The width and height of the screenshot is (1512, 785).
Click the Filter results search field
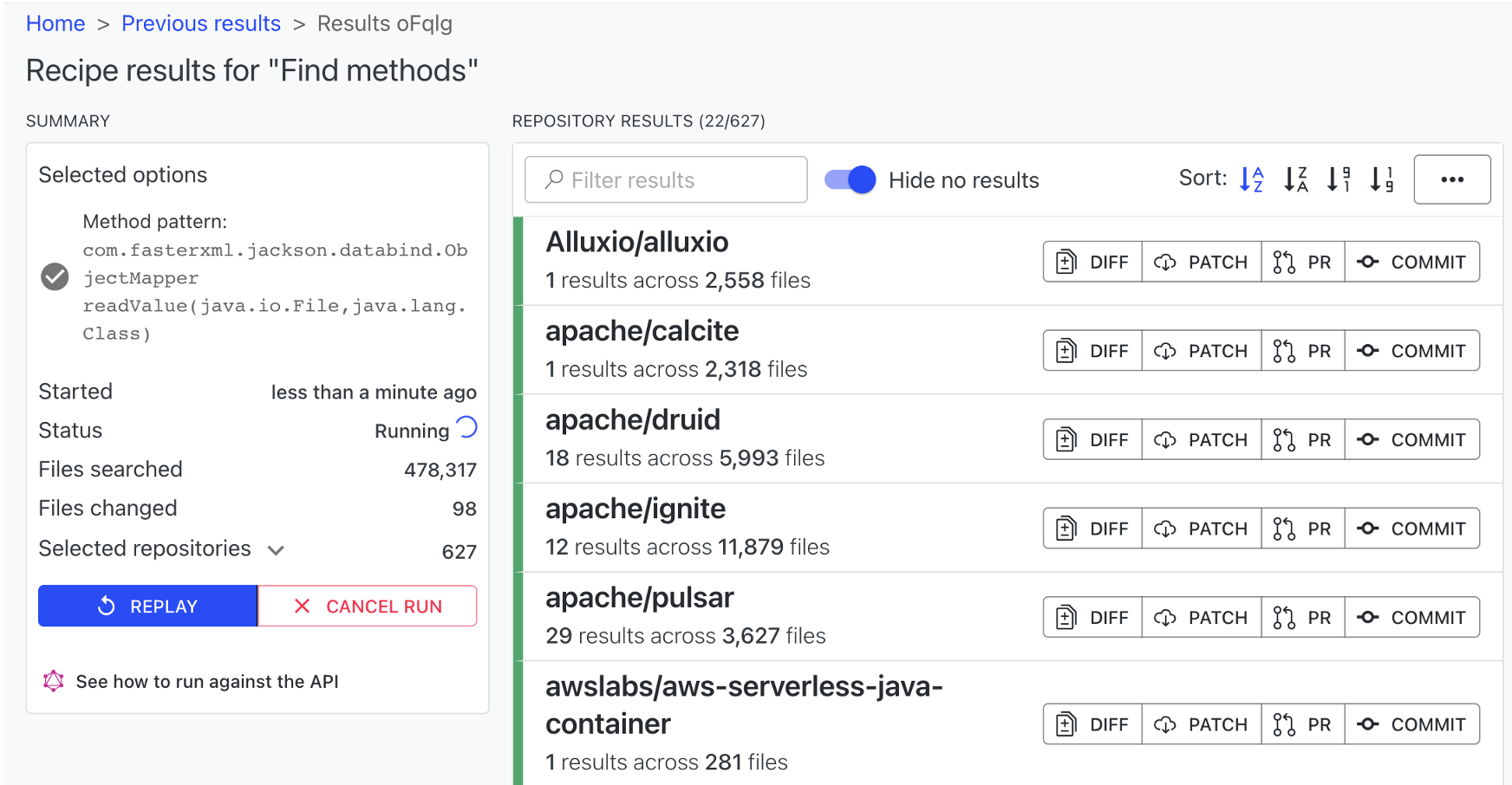pos(666,179)
